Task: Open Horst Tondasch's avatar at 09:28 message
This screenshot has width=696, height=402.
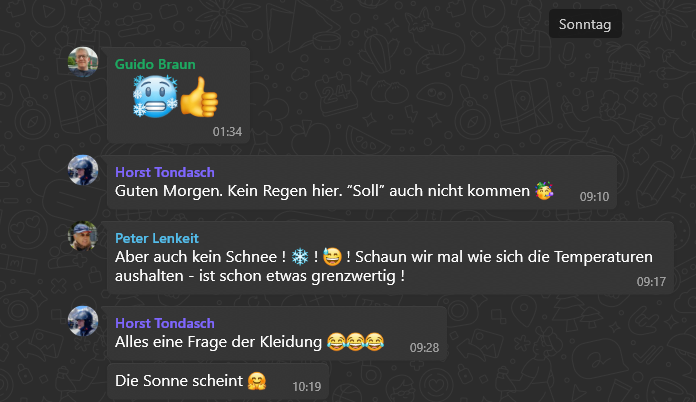Action: coord(83,321)
